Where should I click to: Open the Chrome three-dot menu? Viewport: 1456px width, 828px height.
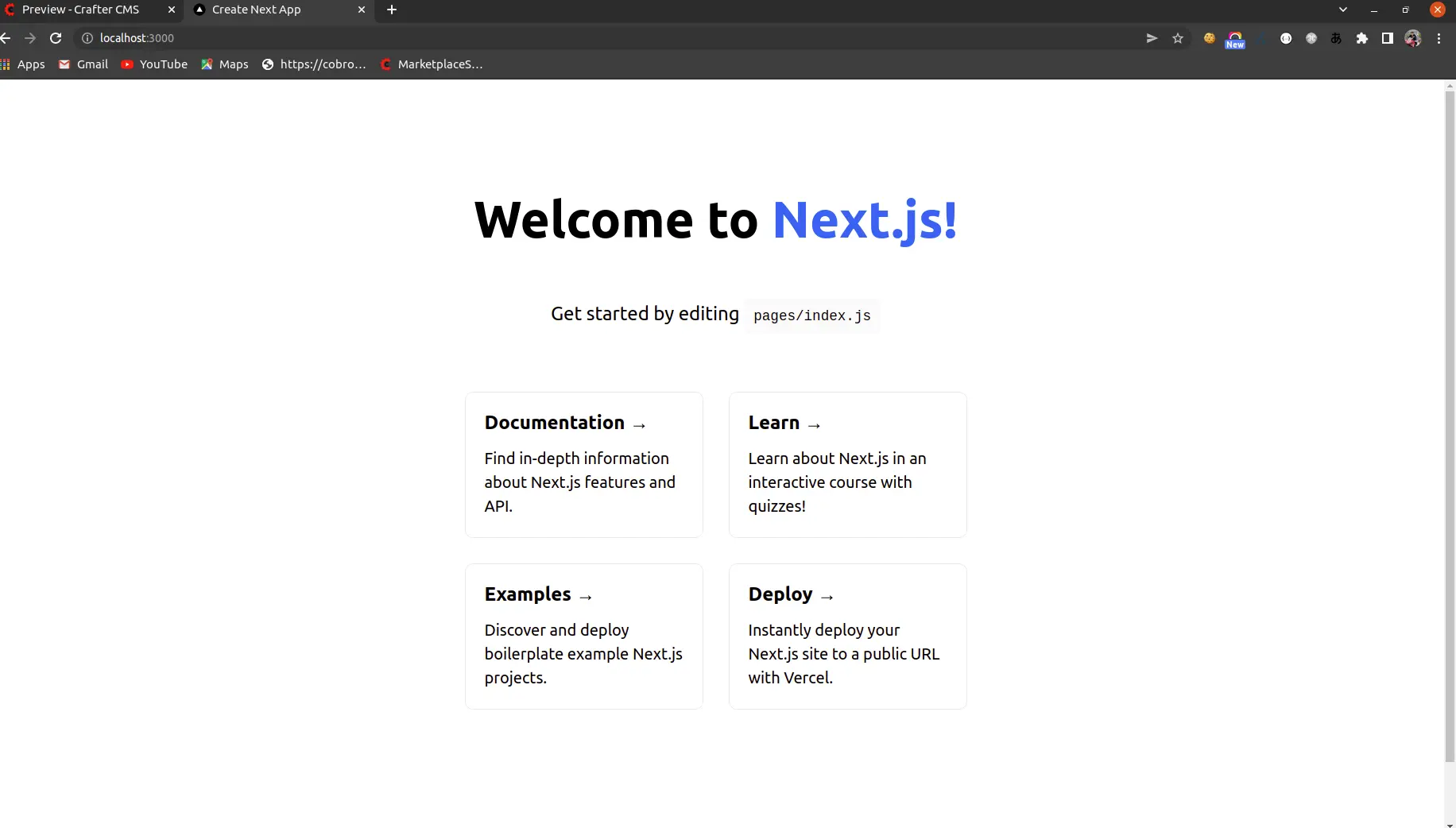[1439, 38]
